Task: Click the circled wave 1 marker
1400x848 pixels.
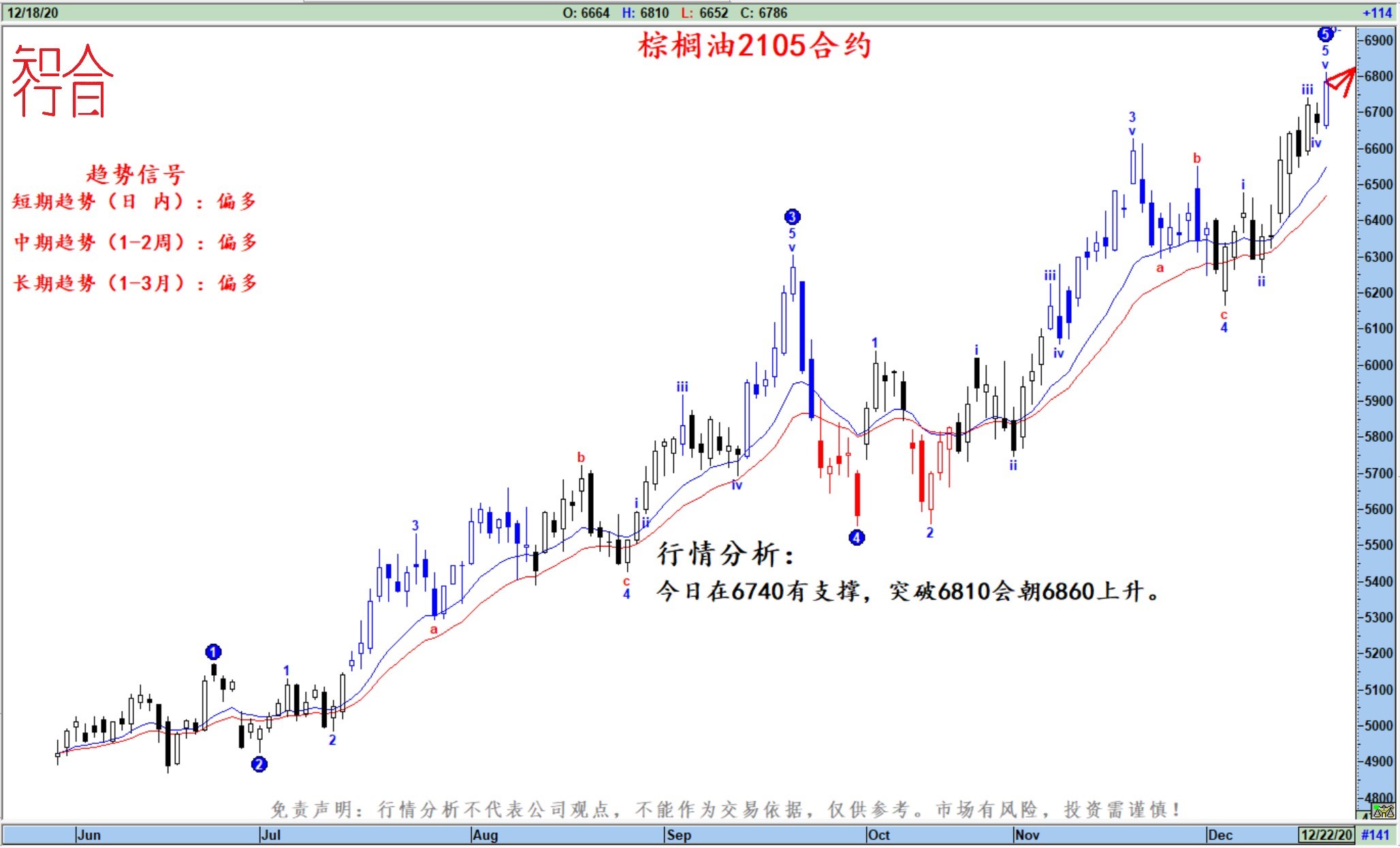Action: pyautogui.click(x=213, y=652)
